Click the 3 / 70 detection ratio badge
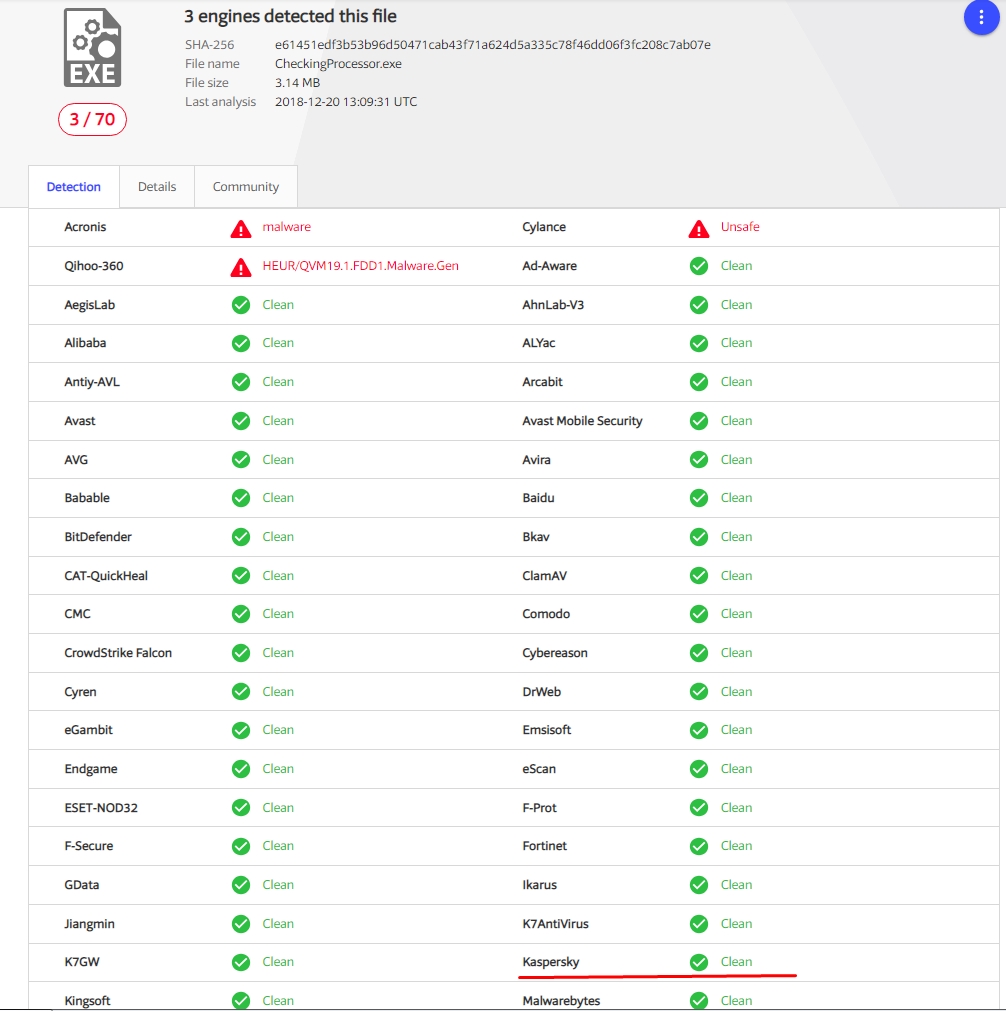Image resolution: width=1006 pixels, height=1011 pixels. 92,119
